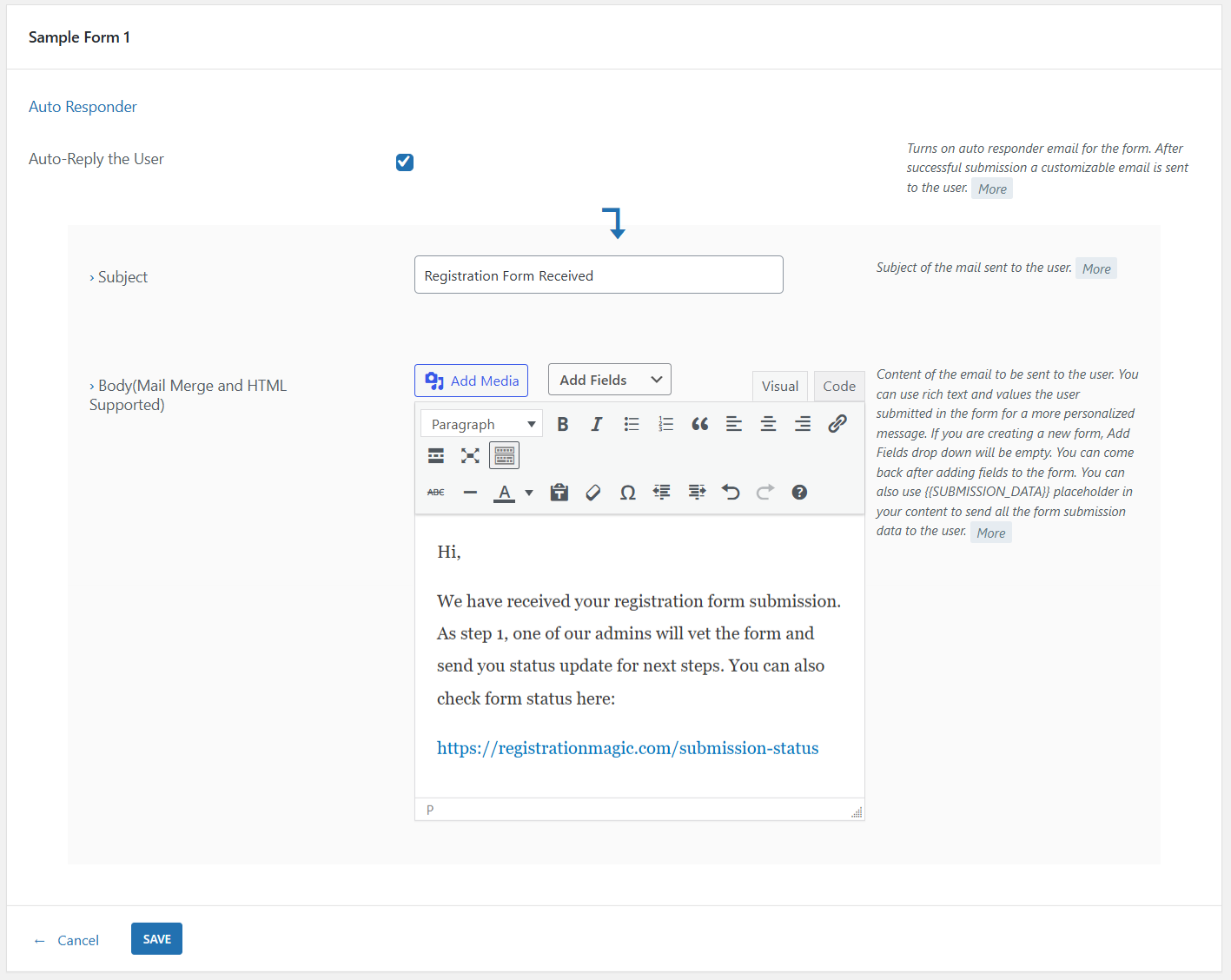Open the Paragraph format dropdown
Screen dimensions: 1231x980
[482, 424]
